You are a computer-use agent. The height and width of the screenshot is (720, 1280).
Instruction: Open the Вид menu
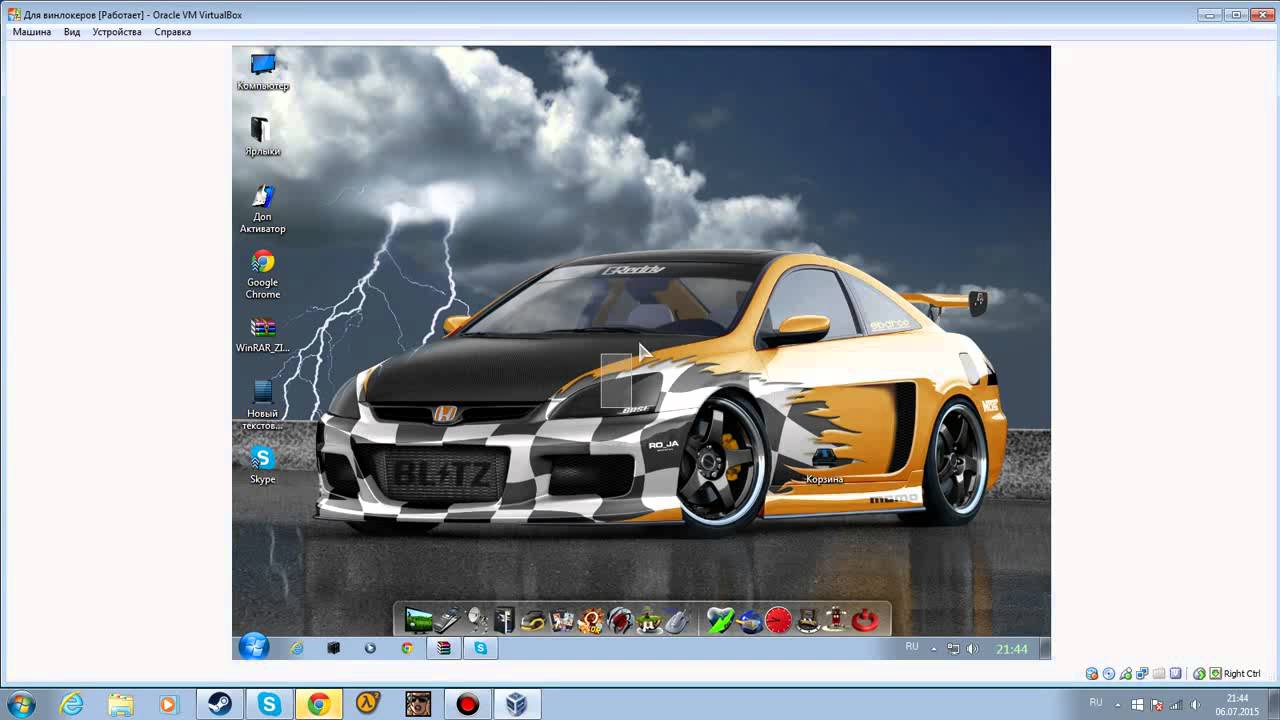tap(72, 32)
